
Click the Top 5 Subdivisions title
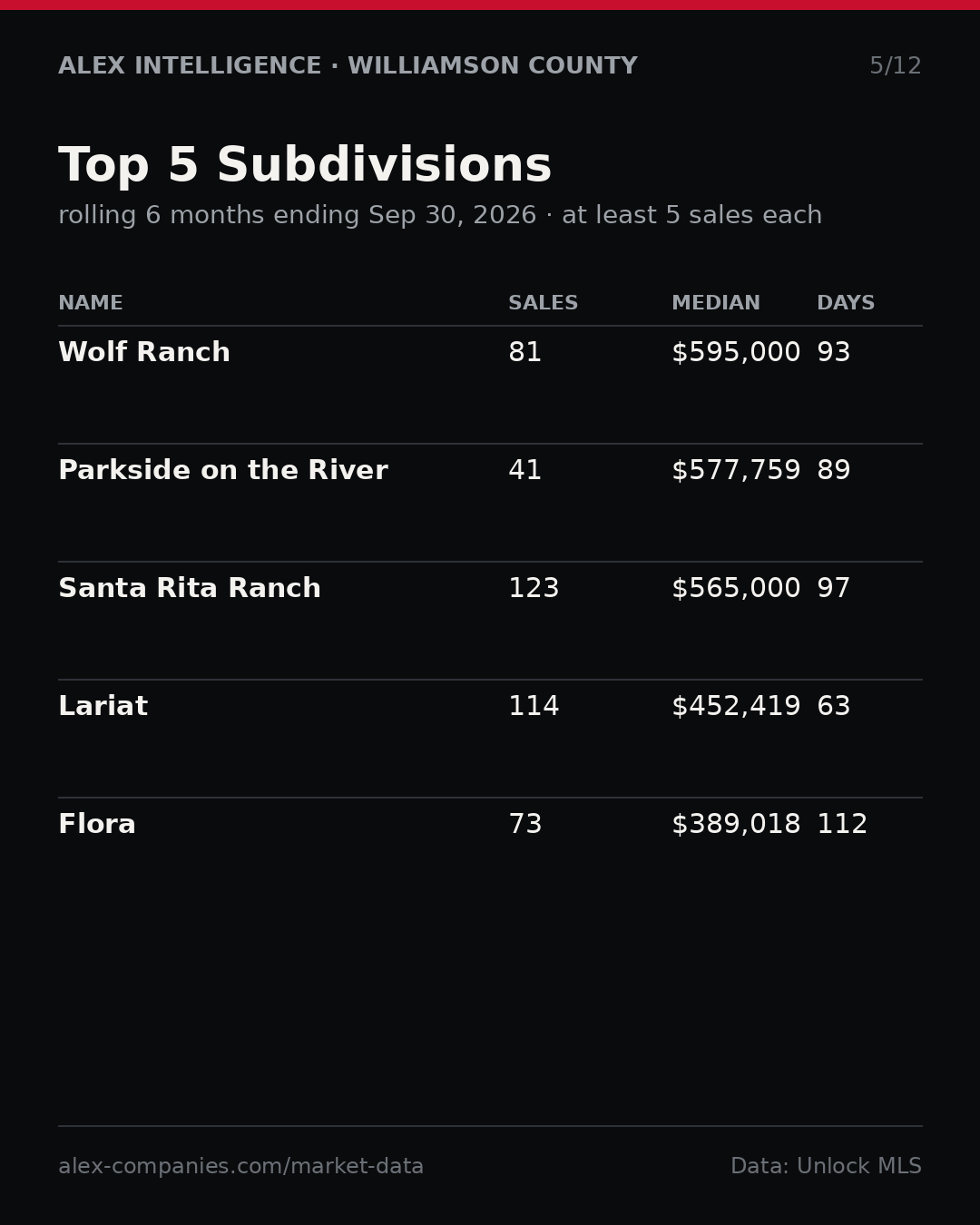coord(305,166)
